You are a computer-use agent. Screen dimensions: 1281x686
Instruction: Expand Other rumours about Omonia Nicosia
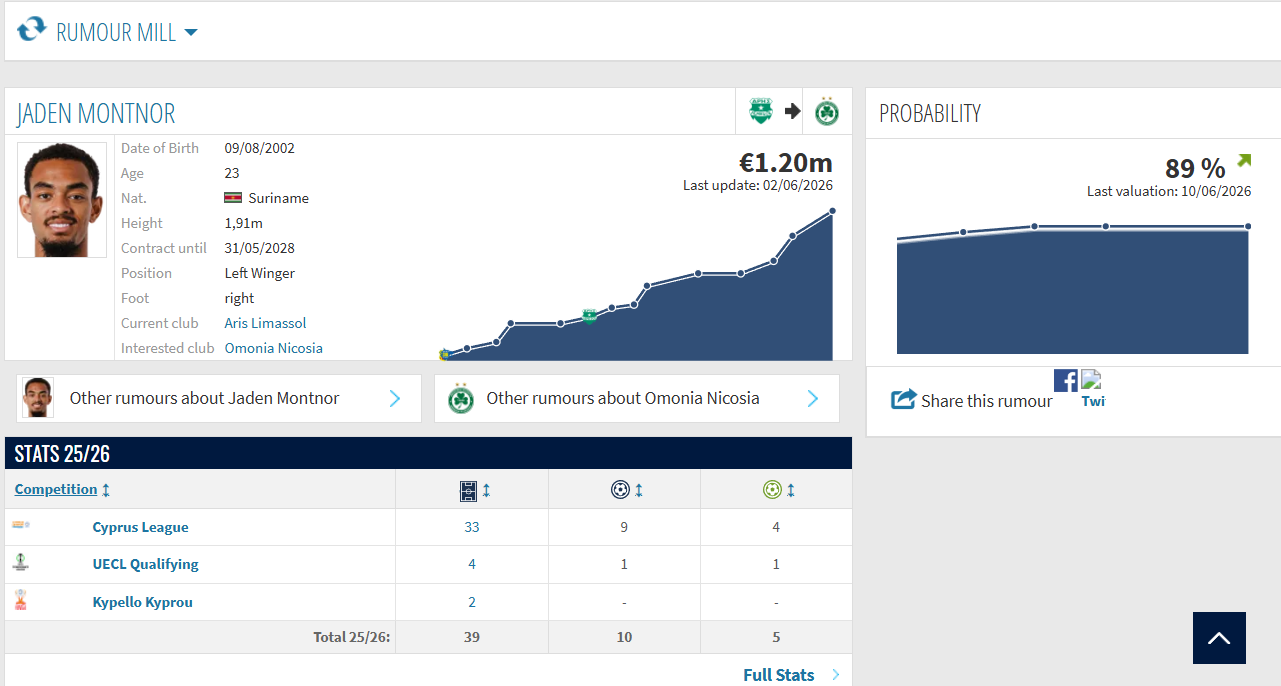[636, 398]
